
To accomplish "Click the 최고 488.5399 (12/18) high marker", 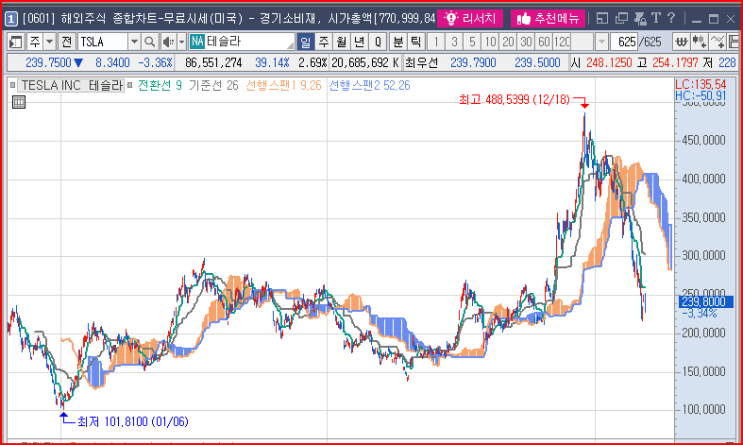I will pos(515,100).
